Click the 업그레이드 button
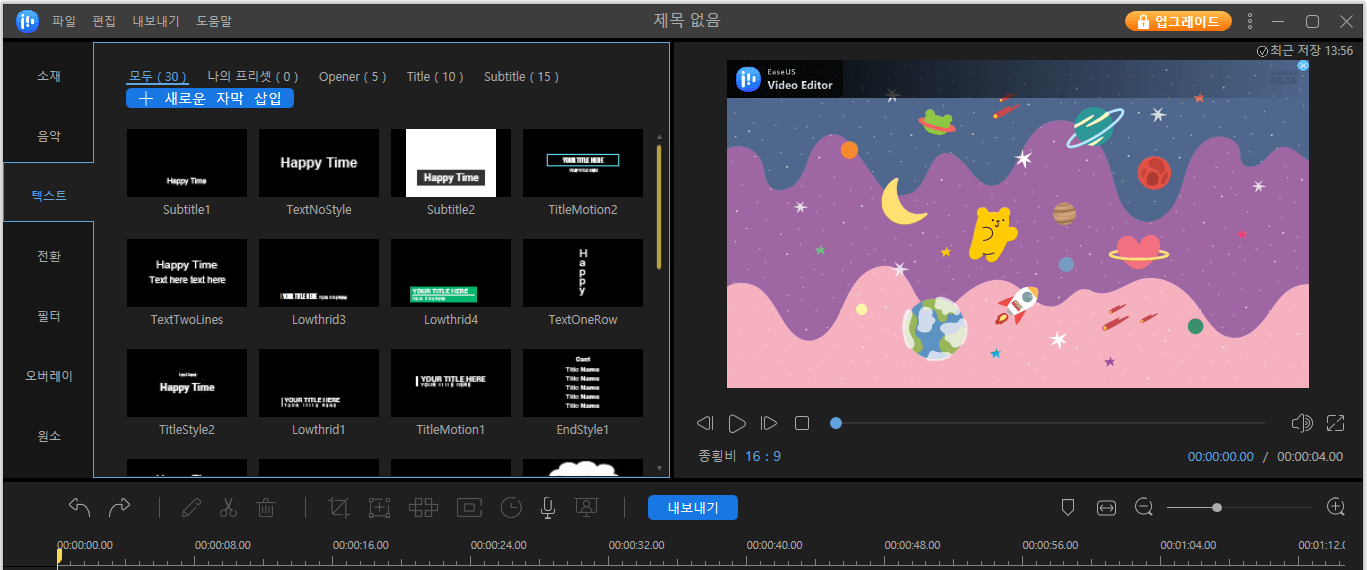This screenshot has height=570, width=1367. (1178, 21)
